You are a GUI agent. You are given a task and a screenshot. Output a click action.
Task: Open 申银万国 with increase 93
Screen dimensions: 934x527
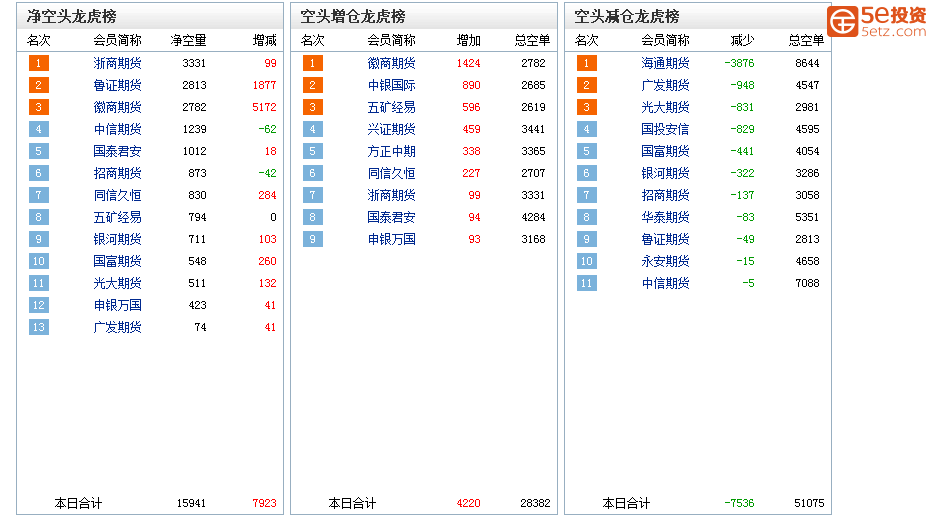tap(391, 239)
